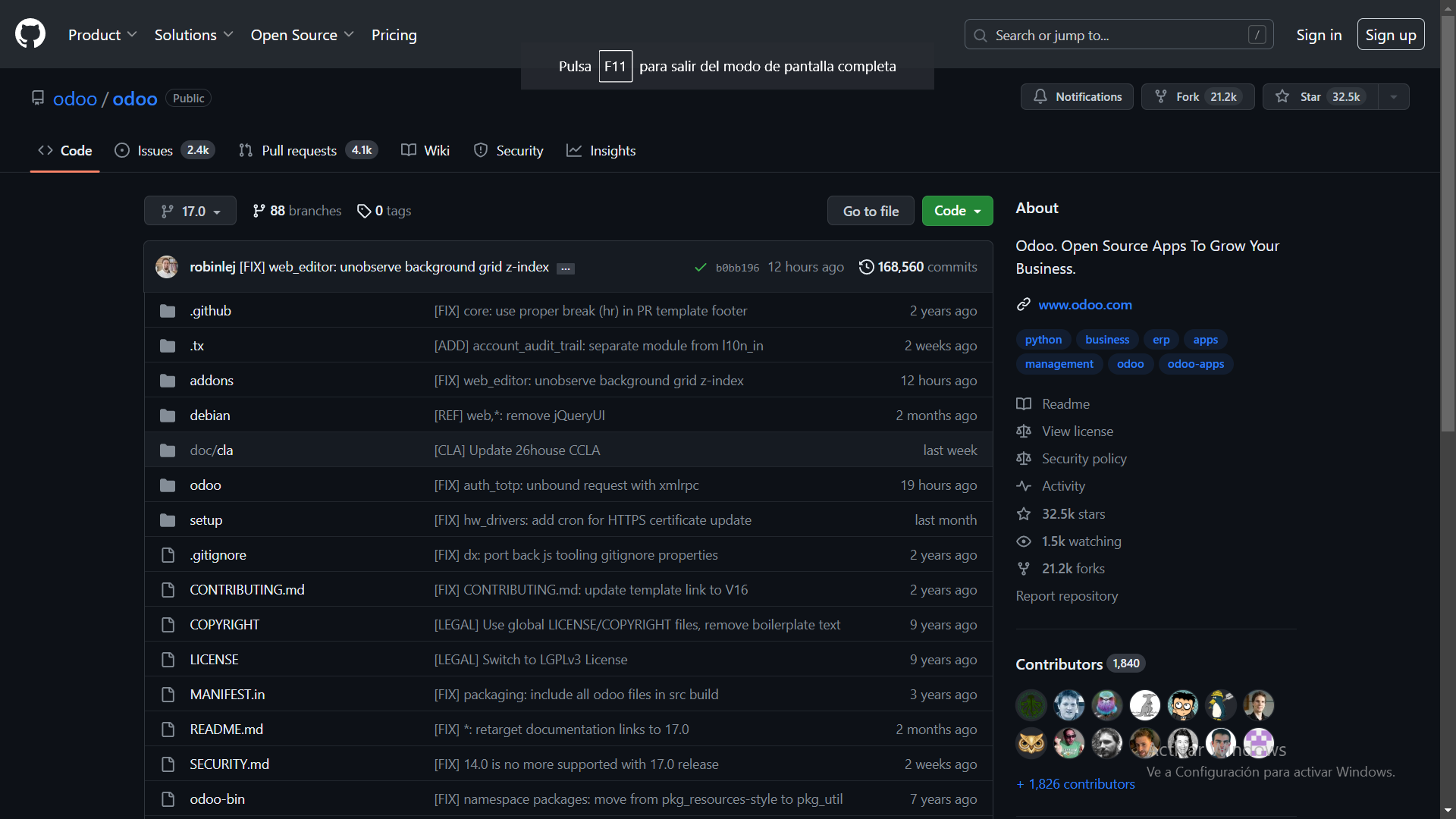Image resolution: width=1456 pixels, height=819 pixels.
Task: Open the 17.0 branch selector dropdown
Action: coord(190,211)
